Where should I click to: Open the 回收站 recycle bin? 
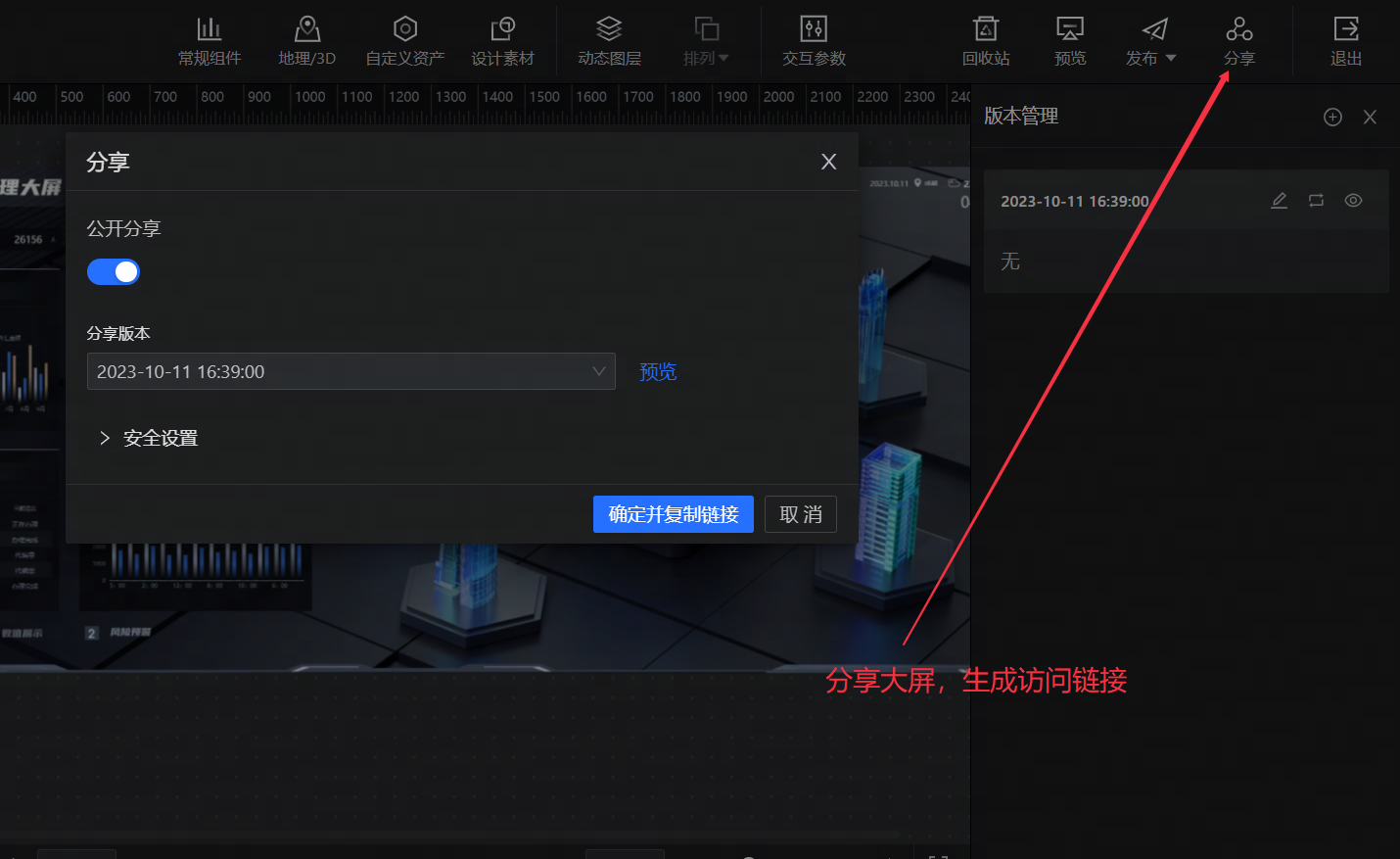(x=985, y=39)
